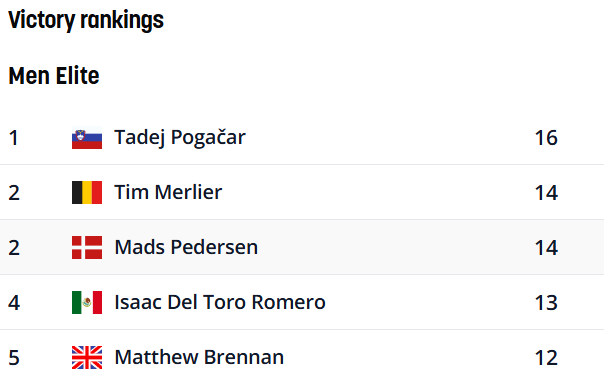Click the Belgian flag next to Tim Merlier
Viewport: 604px width, 378px height.
pos(87,192)
